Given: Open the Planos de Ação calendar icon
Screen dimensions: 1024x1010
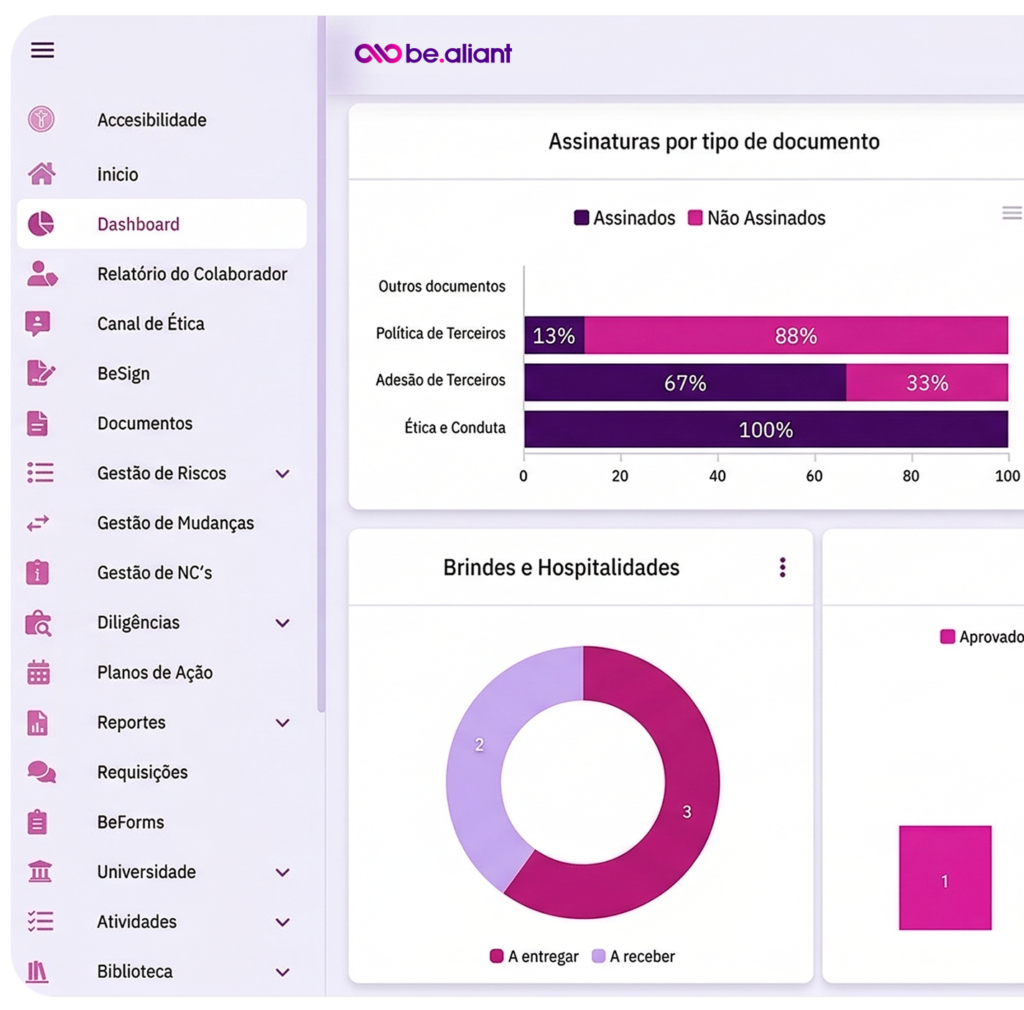Looking at the screenshot, I should [39, 672].
